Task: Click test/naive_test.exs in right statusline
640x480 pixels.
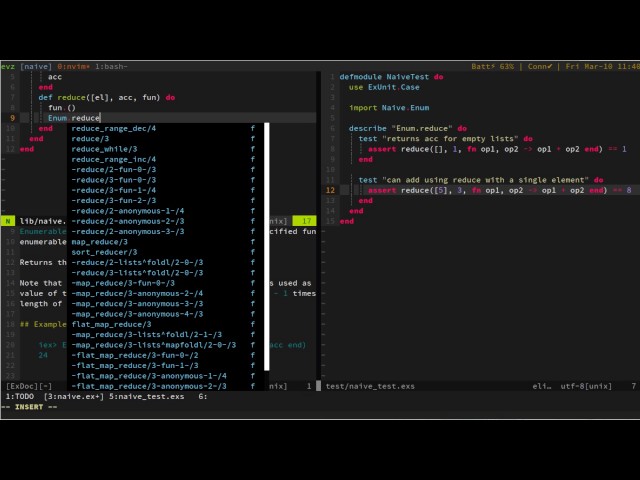Action: click(370, 386)
